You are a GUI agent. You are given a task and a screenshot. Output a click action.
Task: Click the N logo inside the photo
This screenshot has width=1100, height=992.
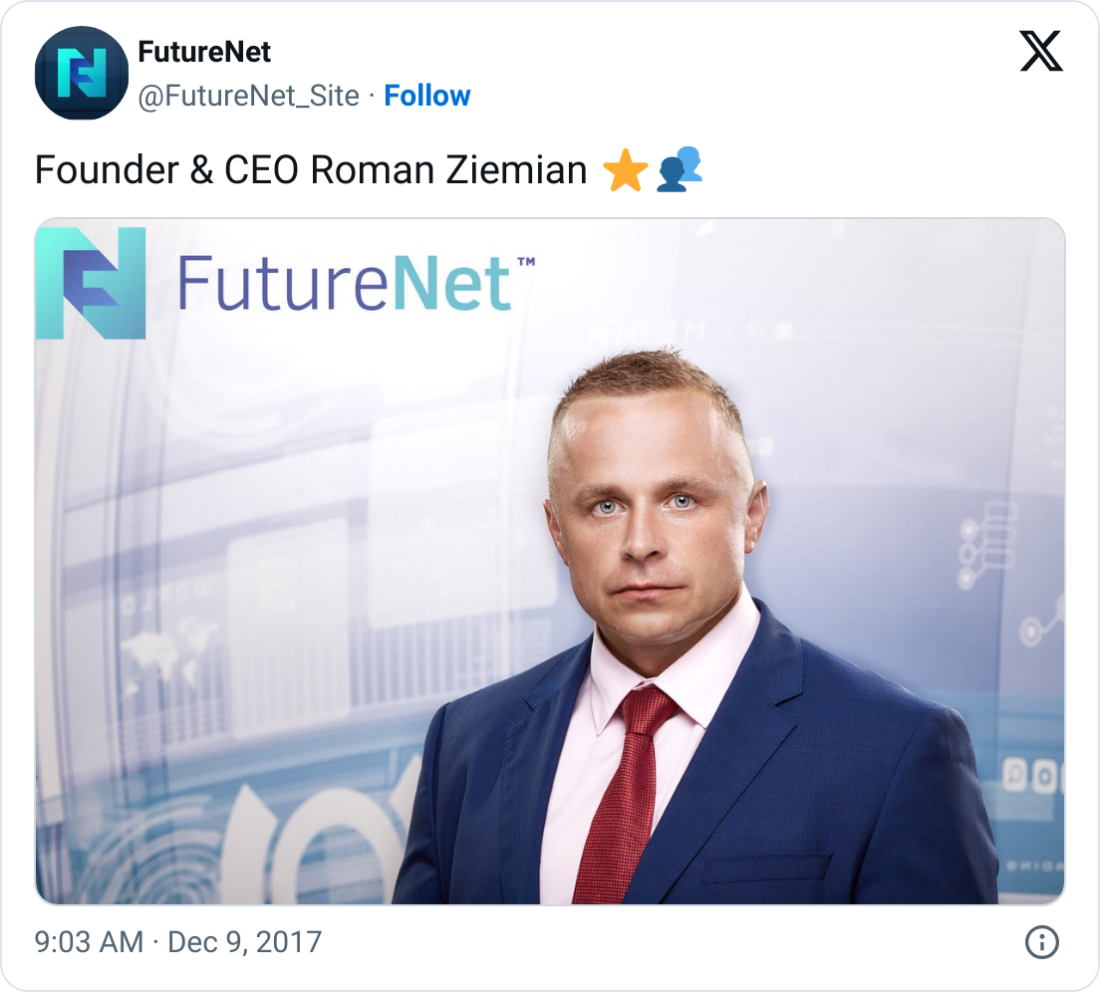click(91, 283)
